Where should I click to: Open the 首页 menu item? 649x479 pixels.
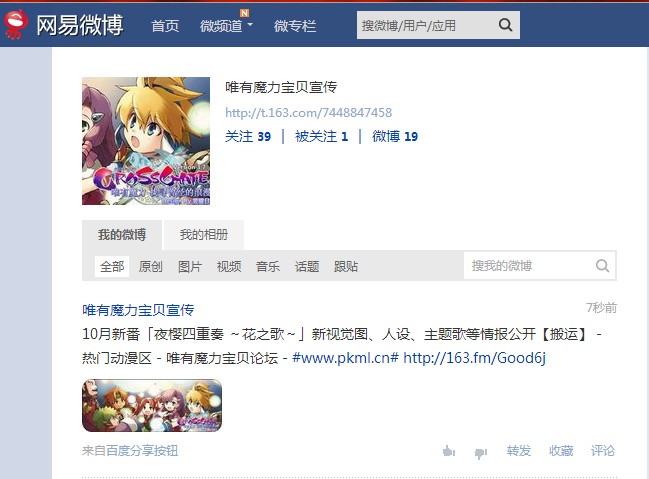(x=165, y=26)
